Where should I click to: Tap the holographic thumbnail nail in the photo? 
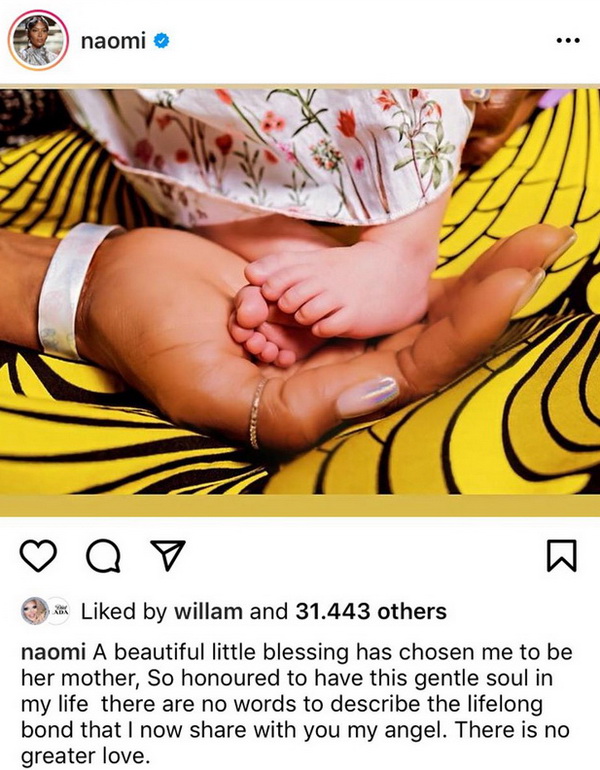tap(367, 397)
